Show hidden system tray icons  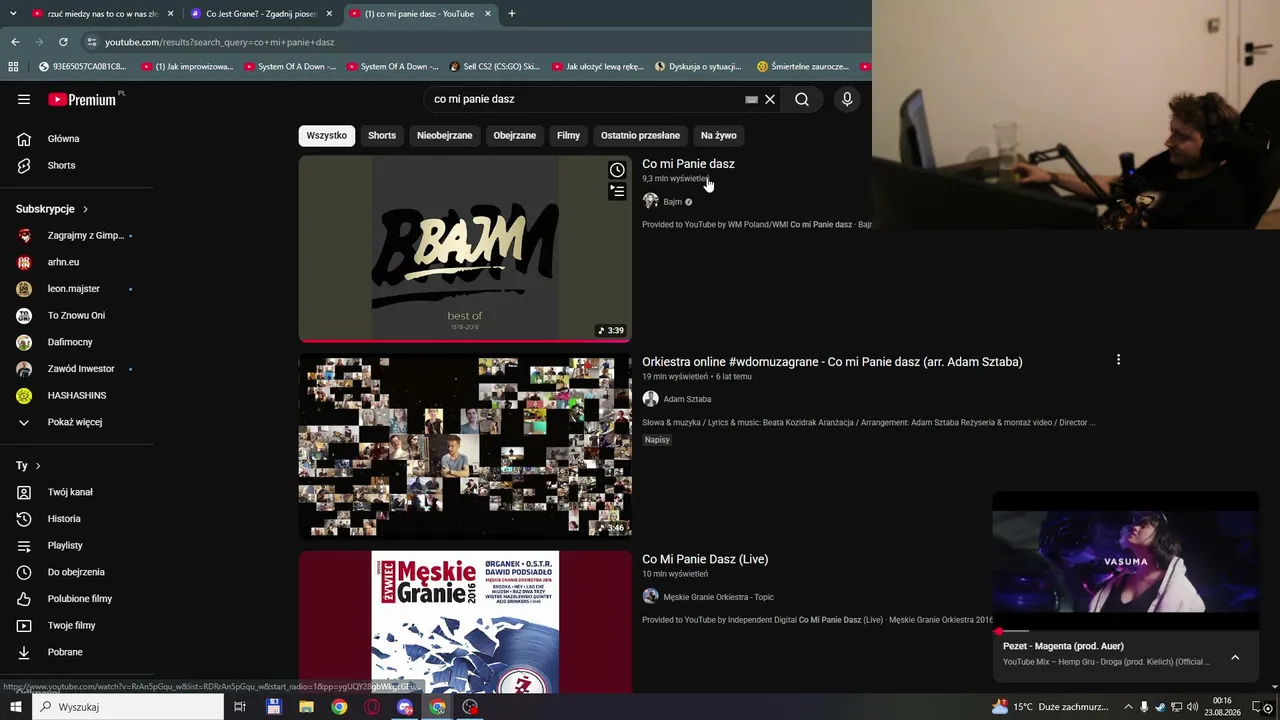tap(1128, 707)
